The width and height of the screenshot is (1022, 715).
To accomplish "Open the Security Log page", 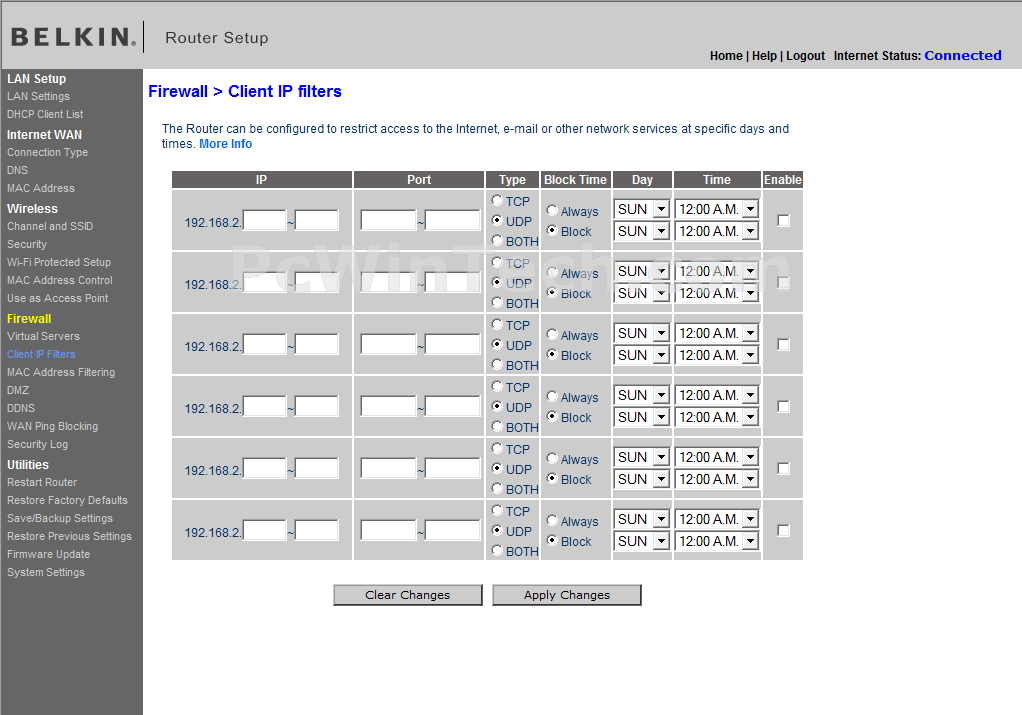I will pos(37,444).
